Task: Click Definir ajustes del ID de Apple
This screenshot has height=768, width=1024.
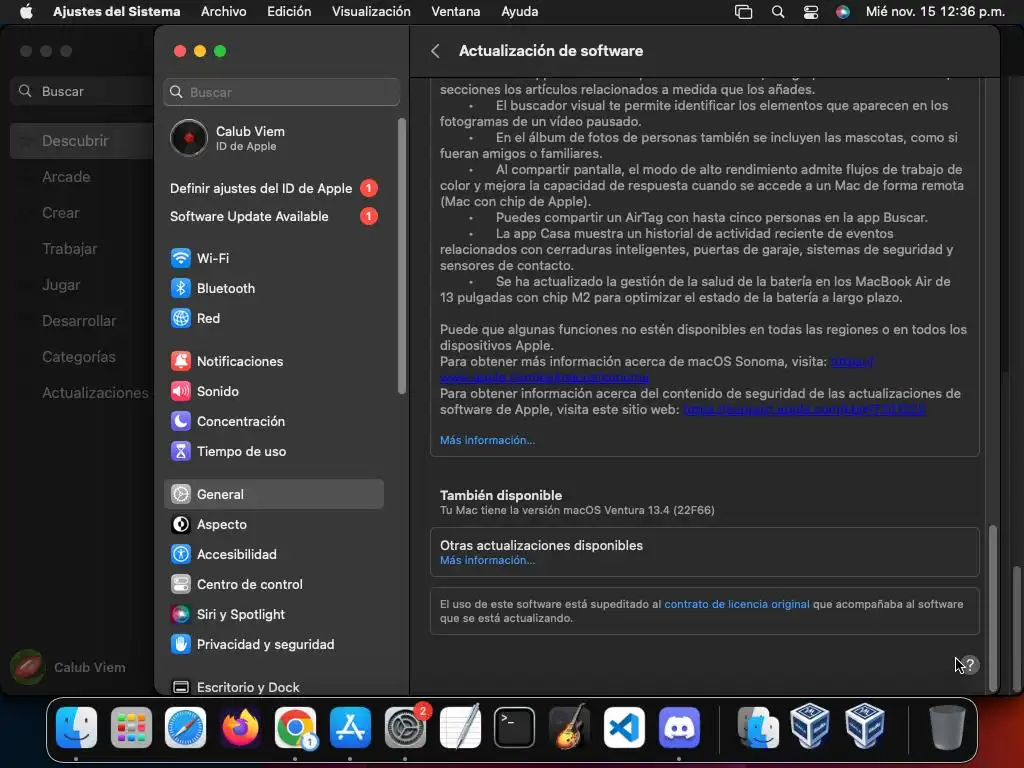Action: pyautogui.click(x=274, y=188)
